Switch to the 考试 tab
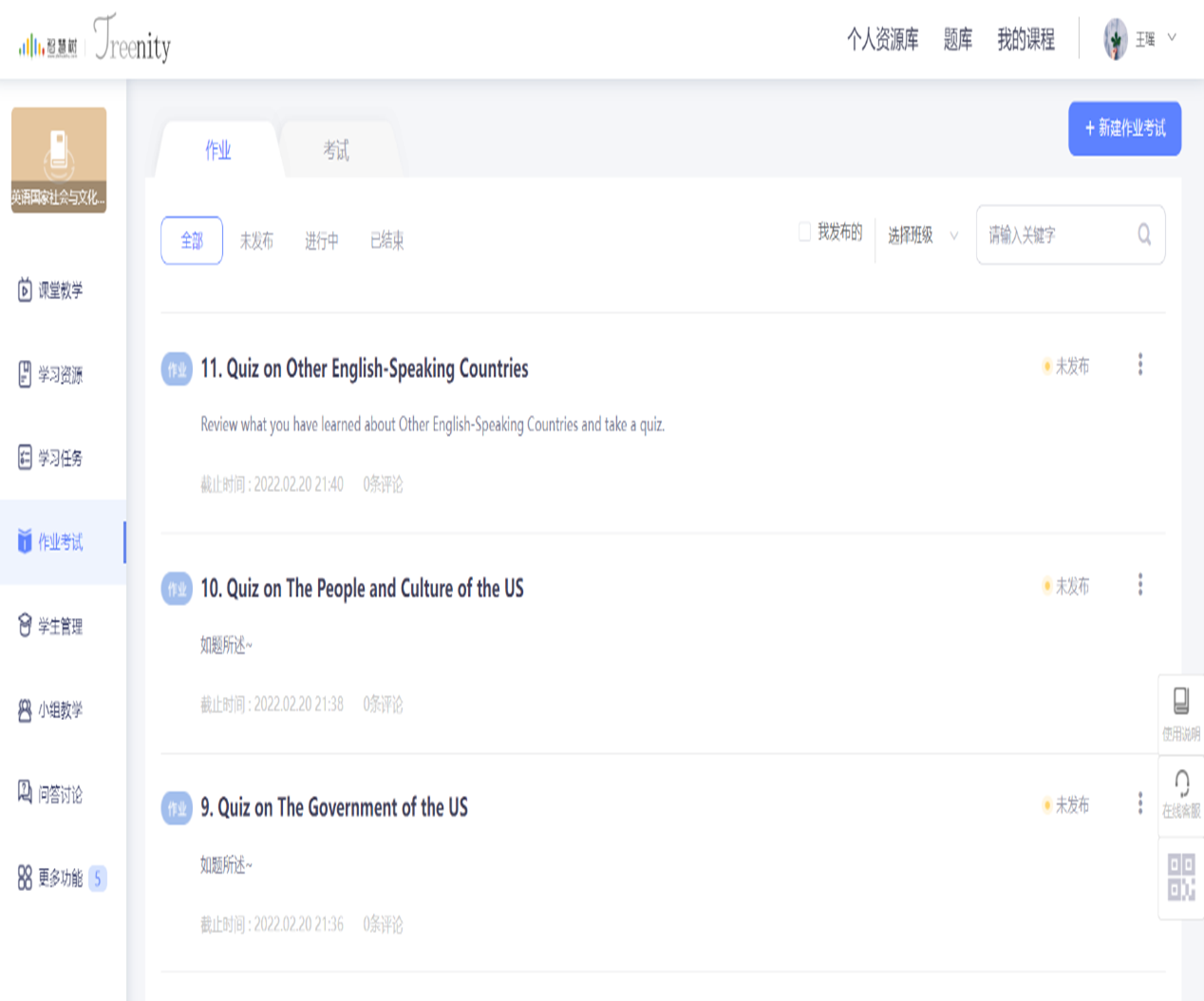The width and height of the screenshot is (1204, 1001). point(336,150)
